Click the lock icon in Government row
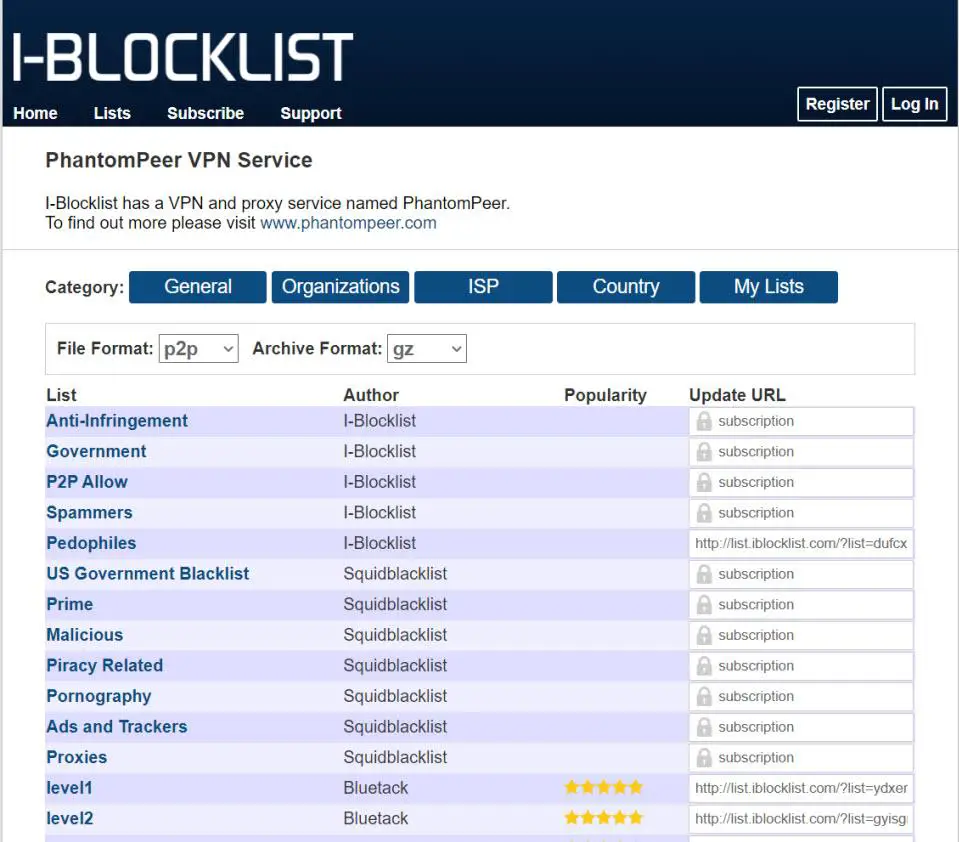 tap(704, 452)
